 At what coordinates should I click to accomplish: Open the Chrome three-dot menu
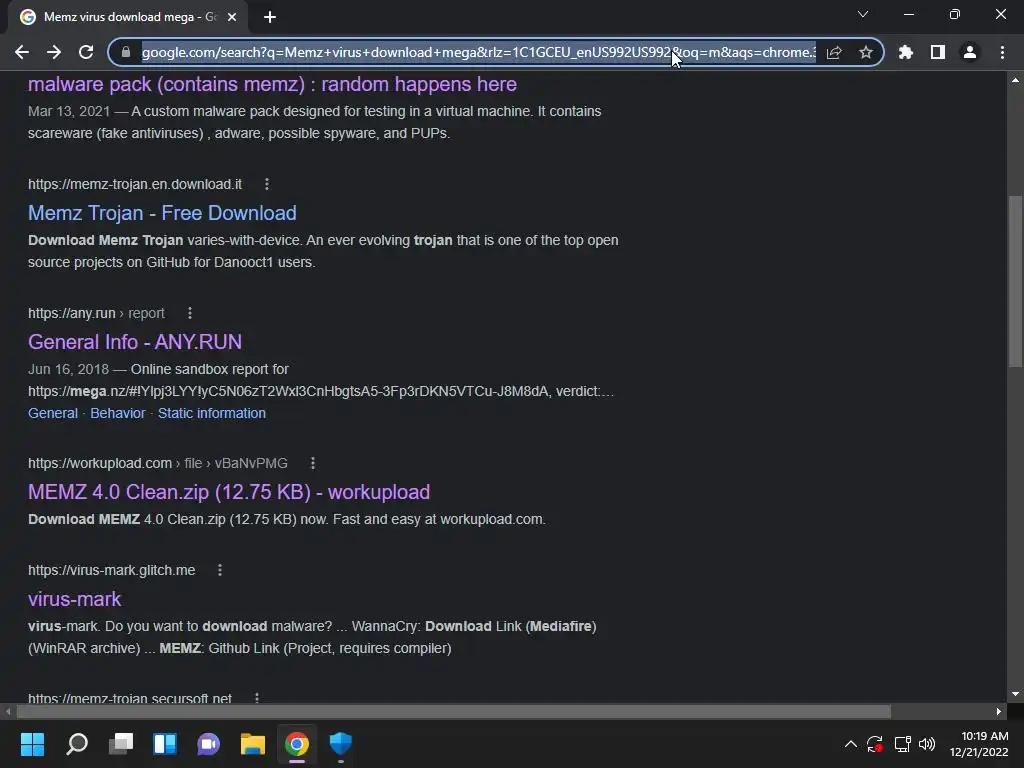(x=1002, y=52)
